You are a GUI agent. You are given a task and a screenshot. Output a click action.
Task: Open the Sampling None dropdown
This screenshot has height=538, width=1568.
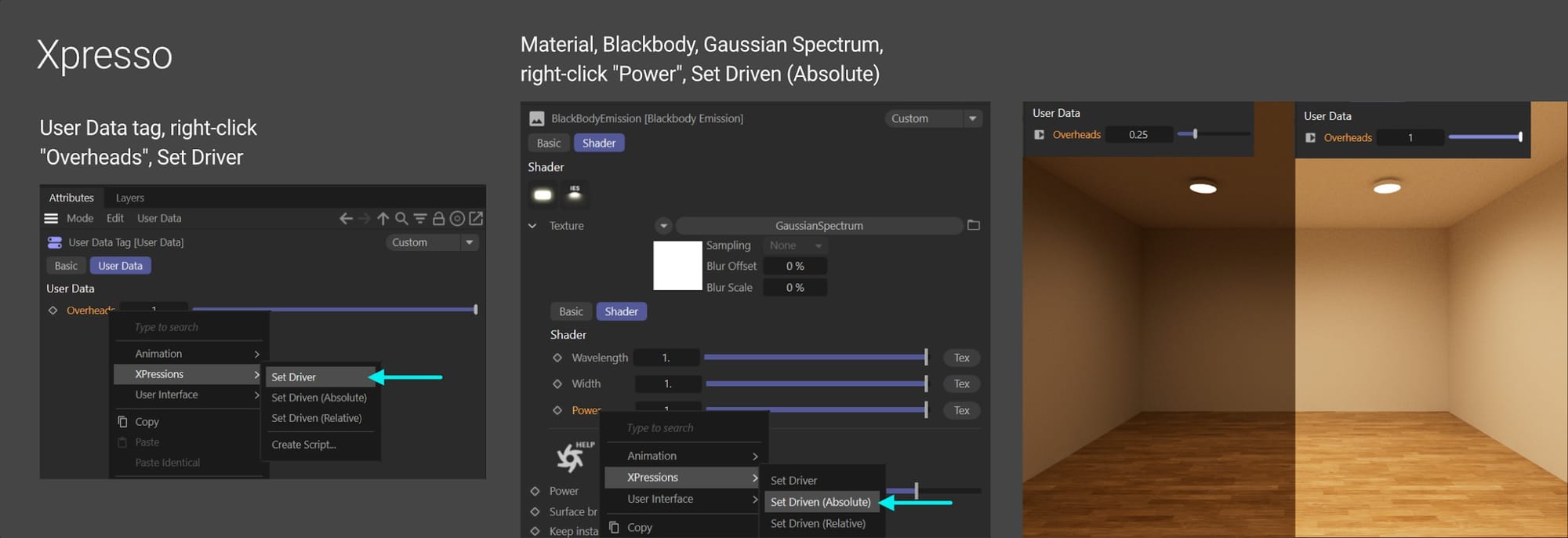[796, 245]
